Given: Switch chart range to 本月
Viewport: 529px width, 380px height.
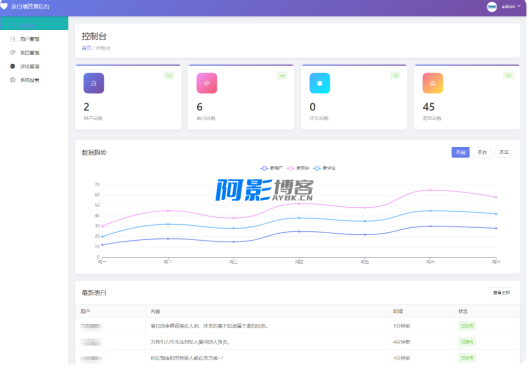Looking at the screenshot, I should point(482,152).
